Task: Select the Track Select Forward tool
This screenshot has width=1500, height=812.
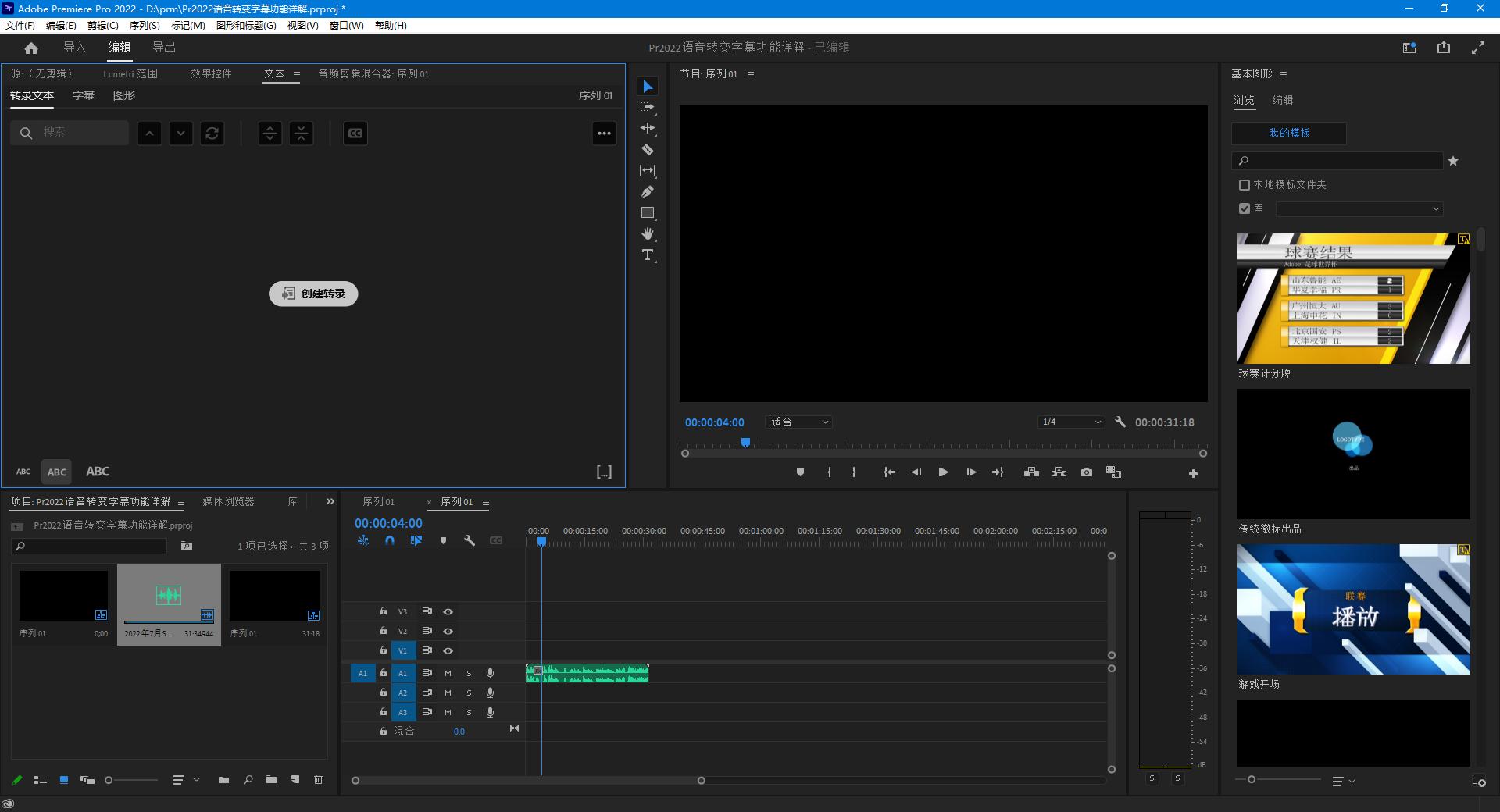Action: pyautogui.click(x=648, y=107)
